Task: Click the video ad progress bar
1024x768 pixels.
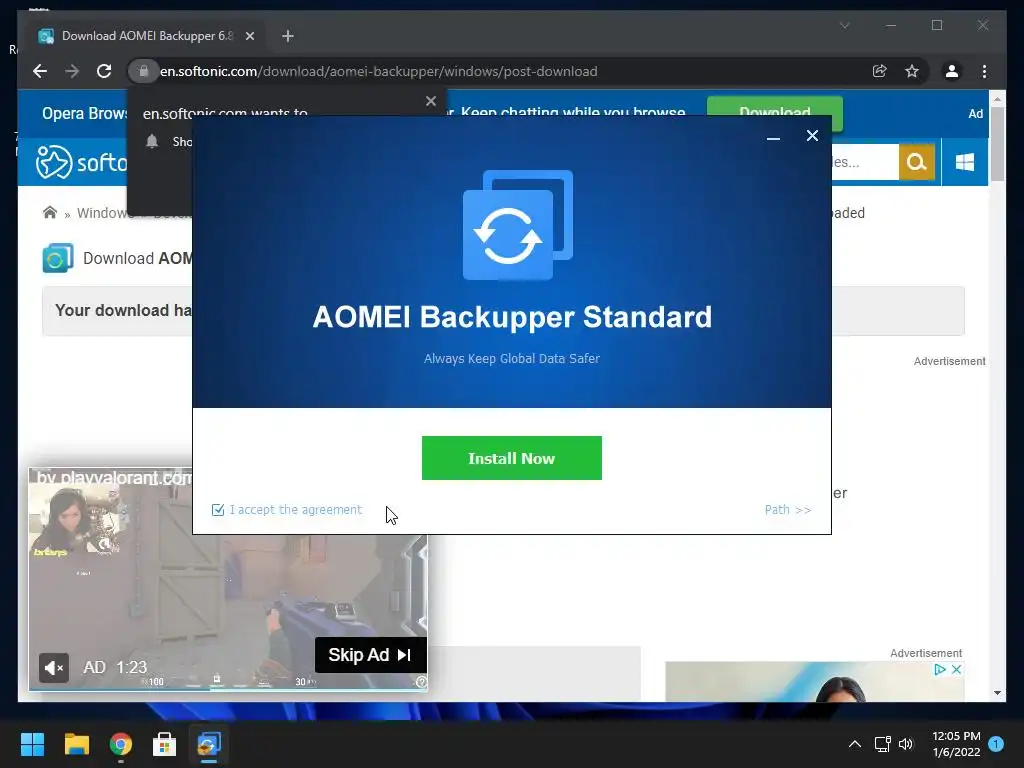Action: [x=227, y=688]
